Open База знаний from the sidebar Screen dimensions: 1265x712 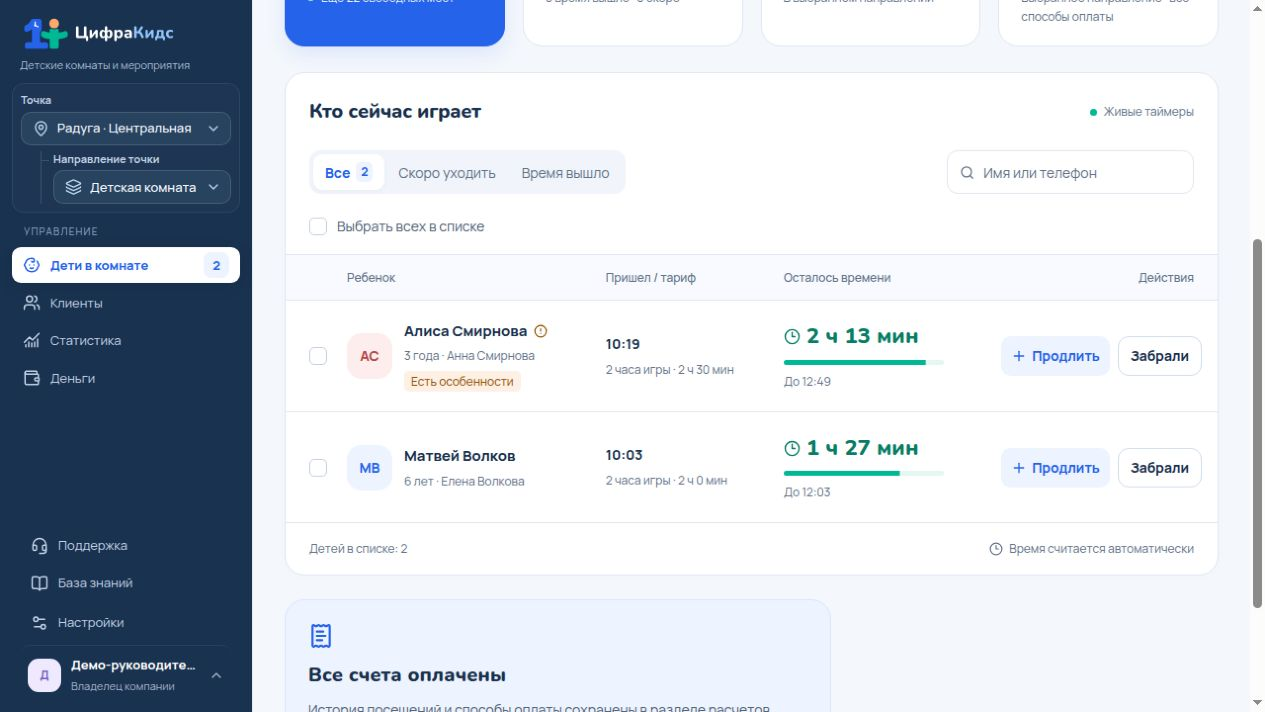126,583
